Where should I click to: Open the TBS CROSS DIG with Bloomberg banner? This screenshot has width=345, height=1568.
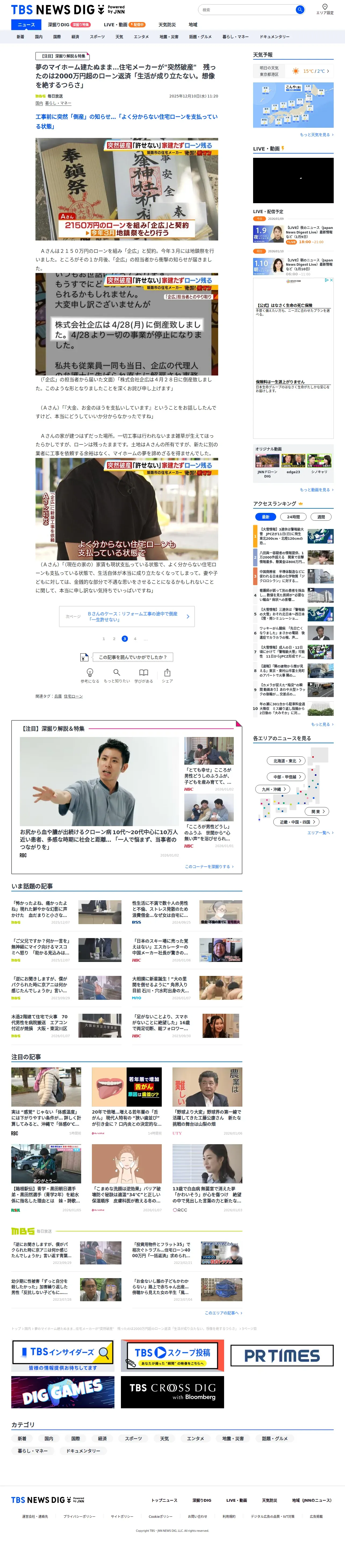coord(172,1392)
